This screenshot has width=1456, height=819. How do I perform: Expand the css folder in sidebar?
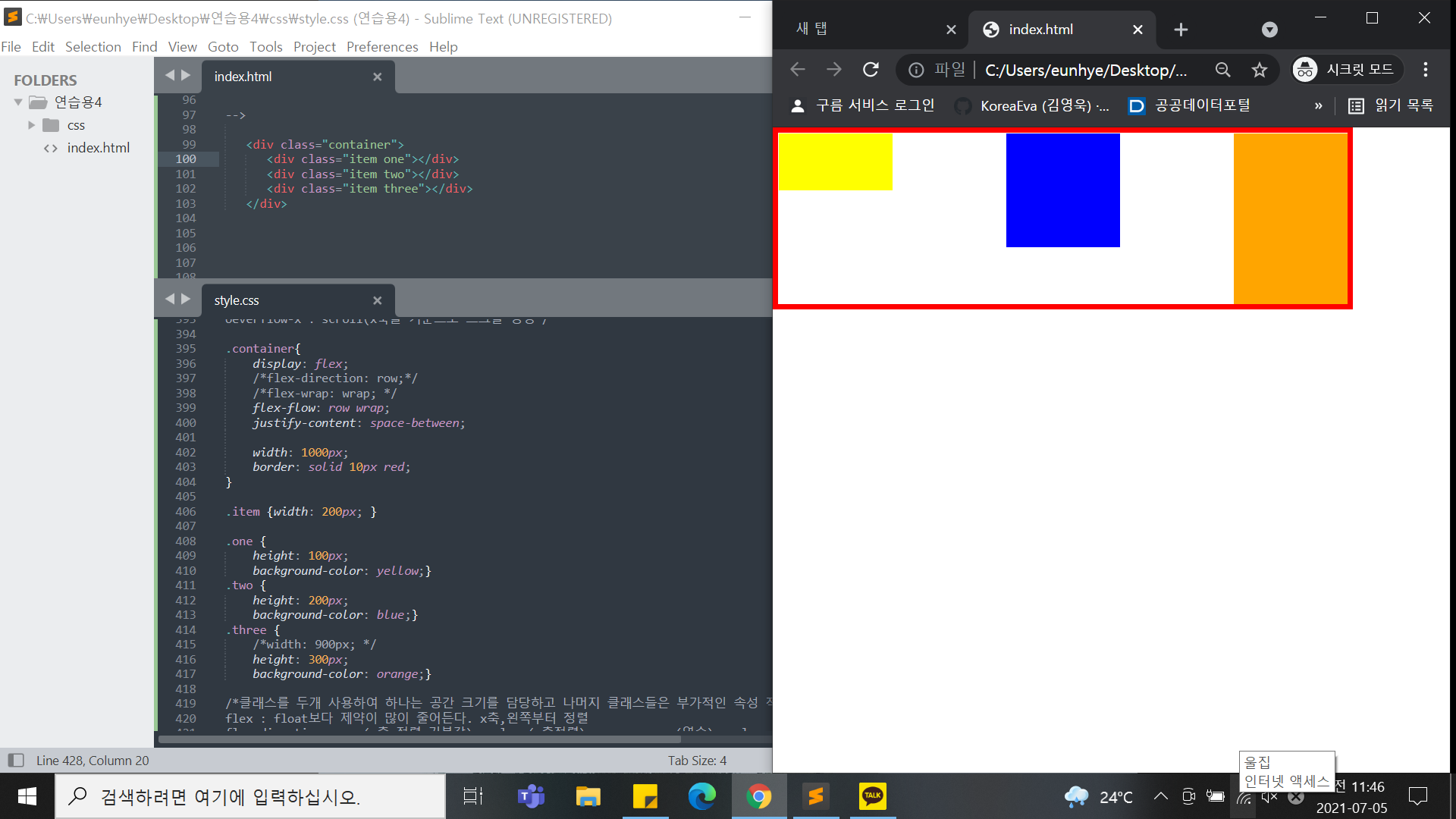click(32, 125)
